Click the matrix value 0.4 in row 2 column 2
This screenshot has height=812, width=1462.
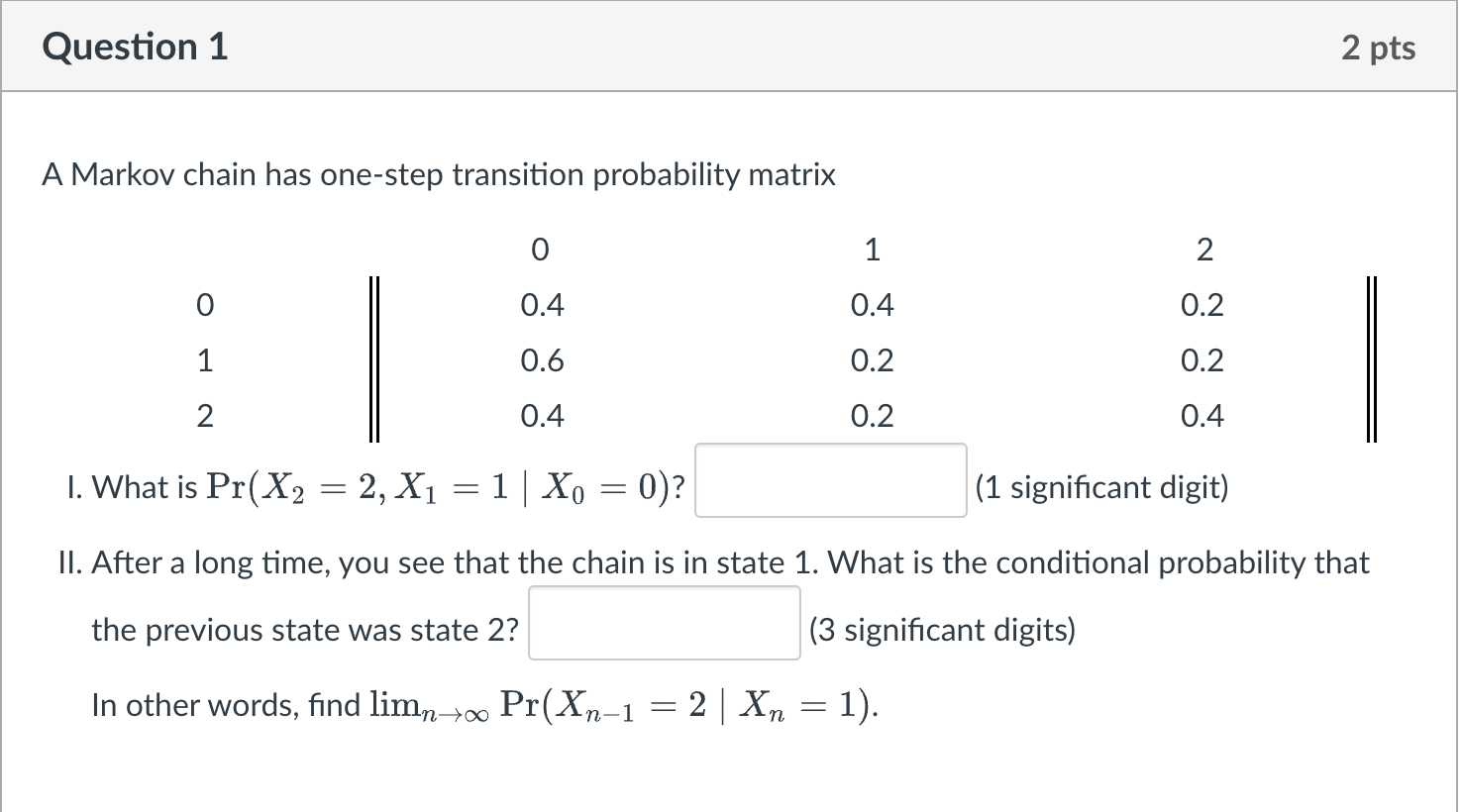point(1202,416)
